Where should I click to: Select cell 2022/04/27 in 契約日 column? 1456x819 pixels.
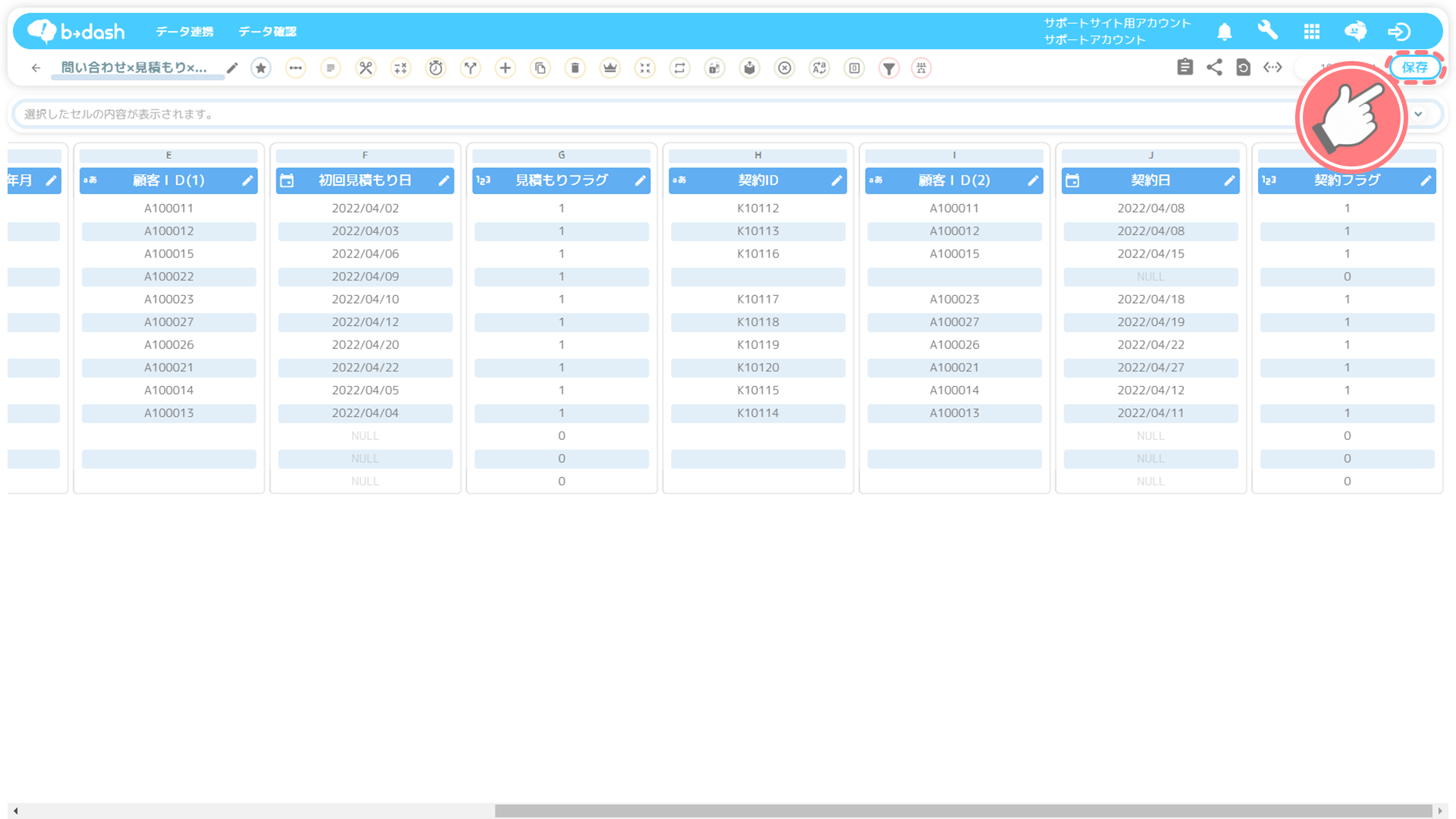(x=1151, y=368)
